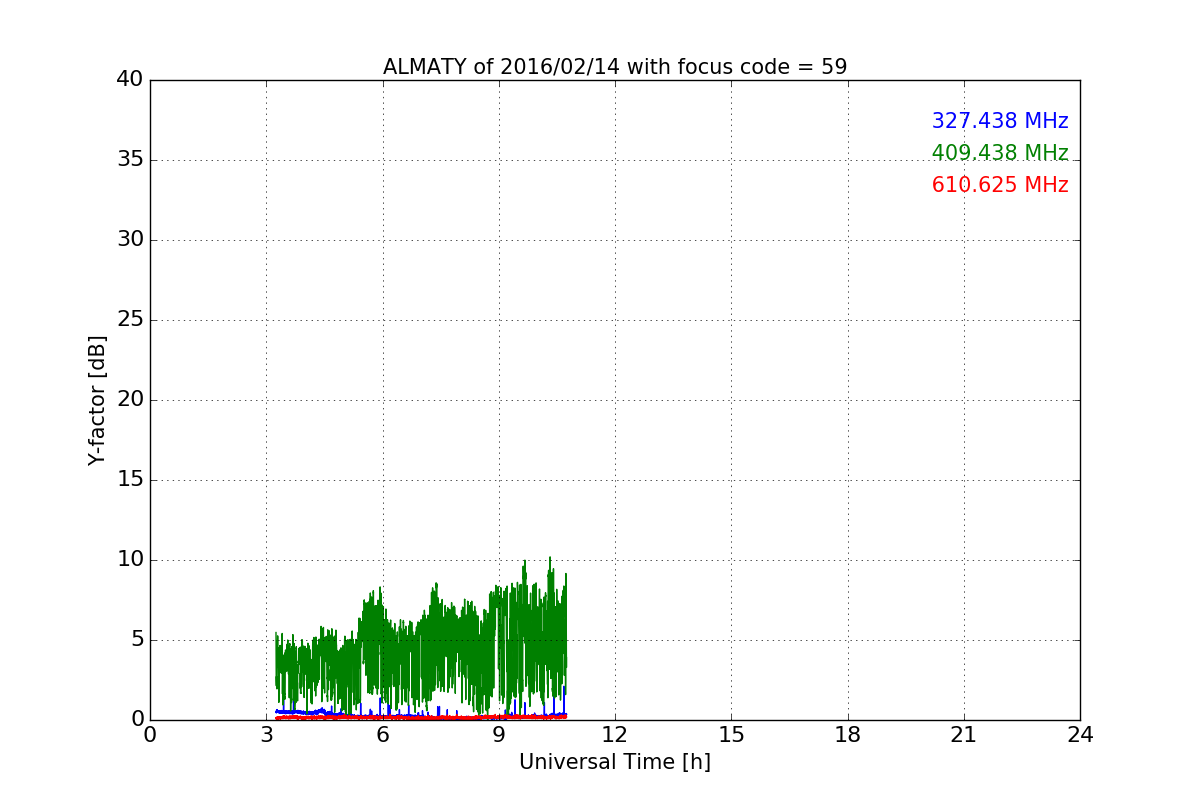Click the x-axis tick label 3
This screenshot has width=1200, height=800.
[266, 734]
